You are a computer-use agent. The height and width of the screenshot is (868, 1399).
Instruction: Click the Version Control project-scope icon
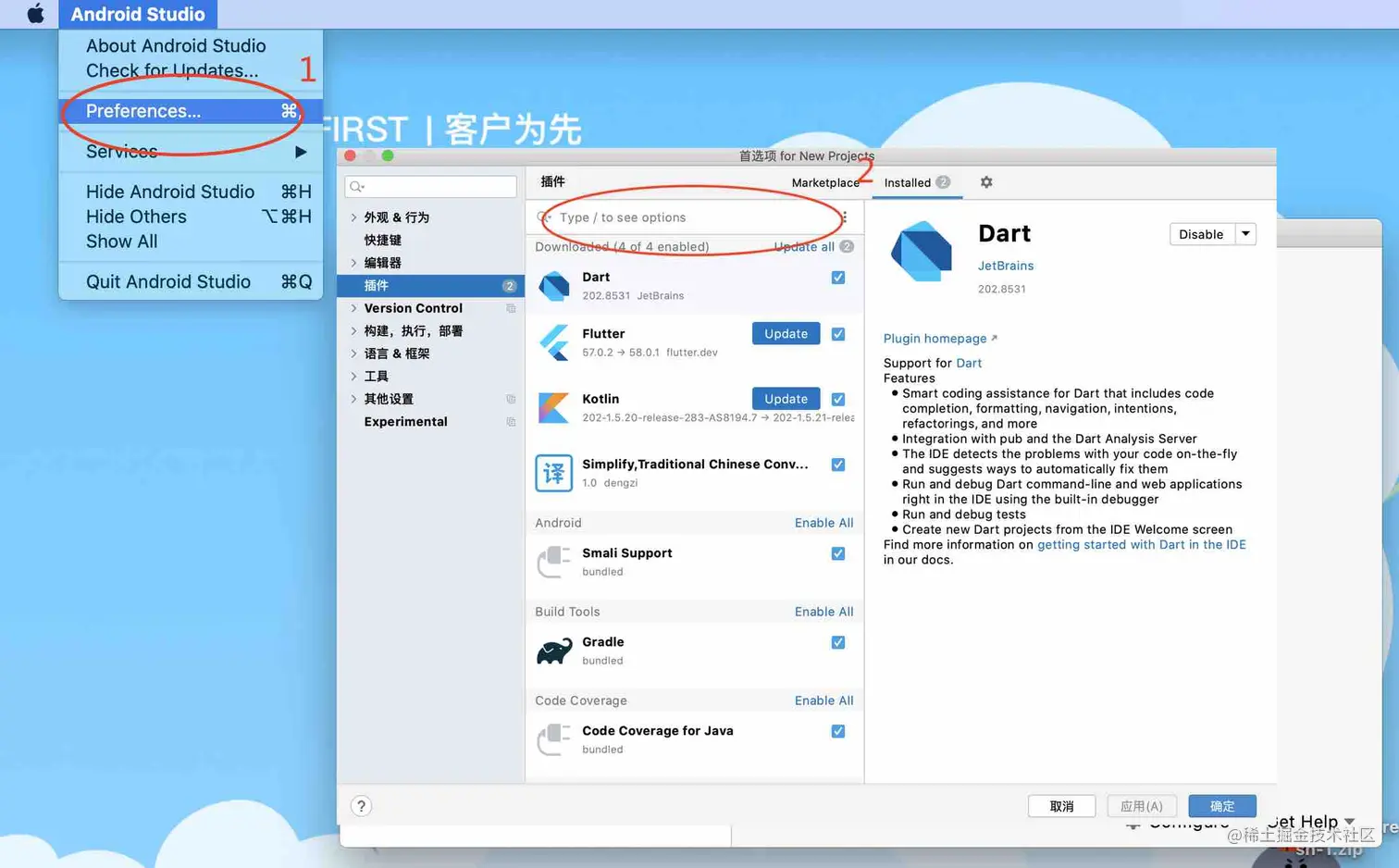pyautogui.click(x=511, y=308)
